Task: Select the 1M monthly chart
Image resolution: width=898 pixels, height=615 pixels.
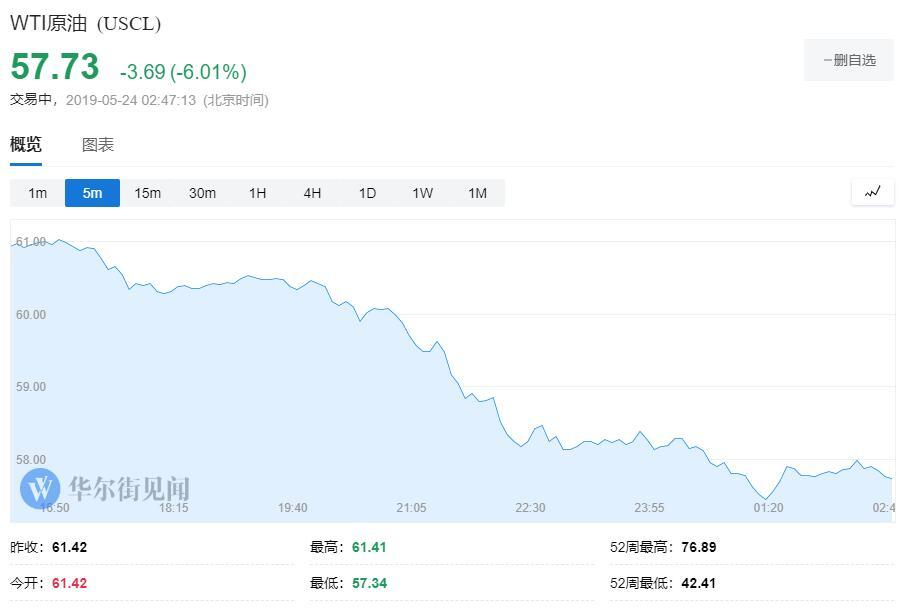Action: 477,193
